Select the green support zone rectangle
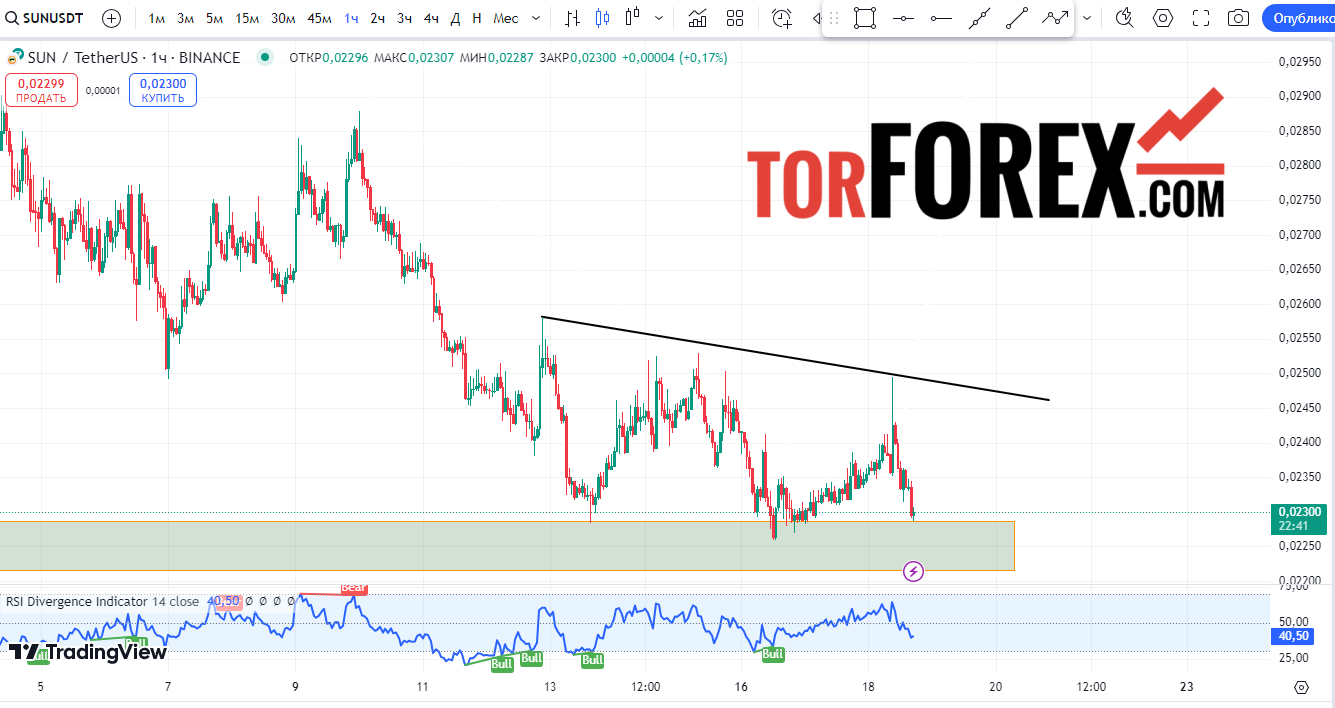Image resolution: width=1335 pixels, height=708 pixels. pos(507,546)
